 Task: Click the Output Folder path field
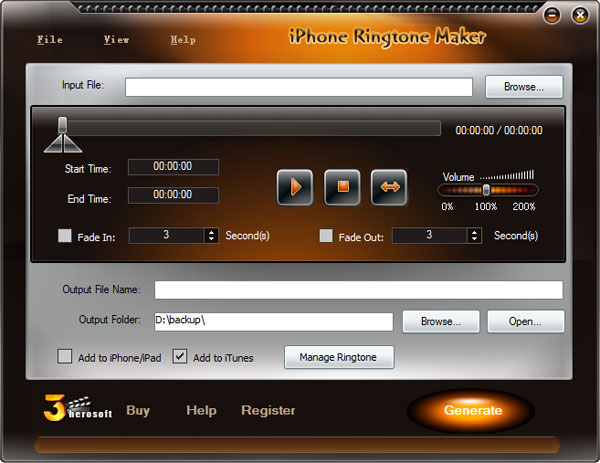(274, 321)
